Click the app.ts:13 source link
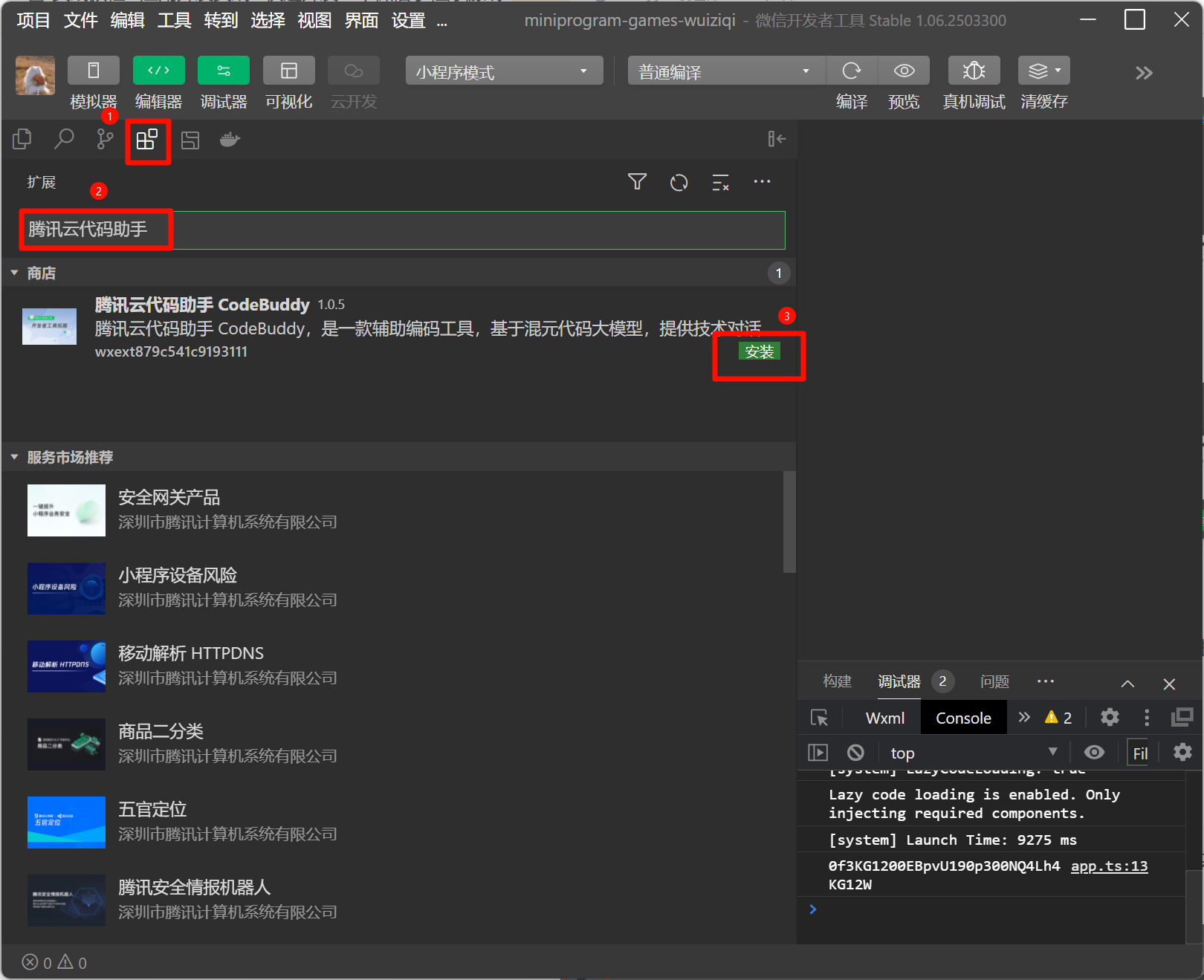The image size is (1204, 980). click(x=1109, y=866)
